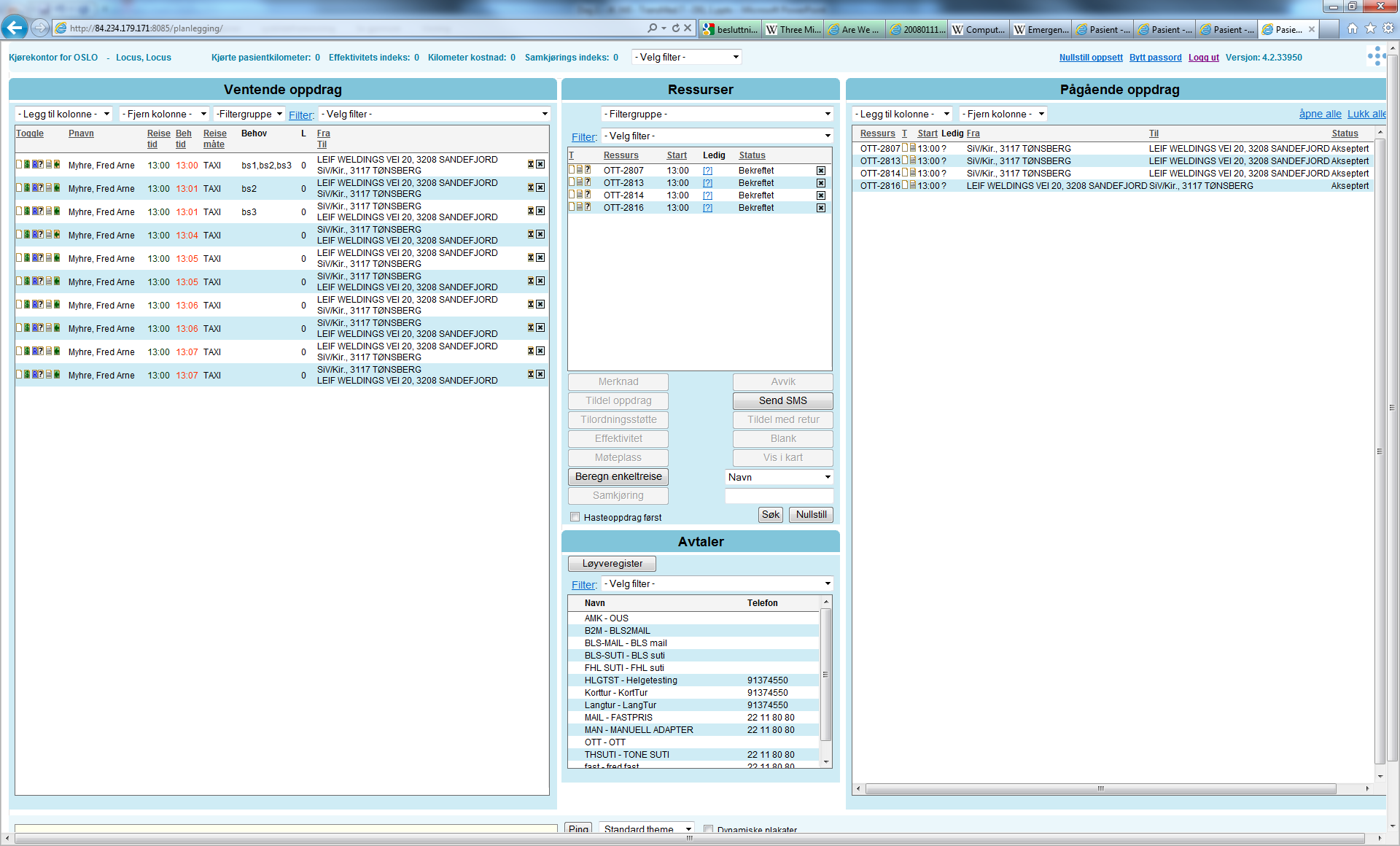Click the X remove icon in the 13:04 row
Viewport: 1400px width, 846px height.
(x=540, y=235)
